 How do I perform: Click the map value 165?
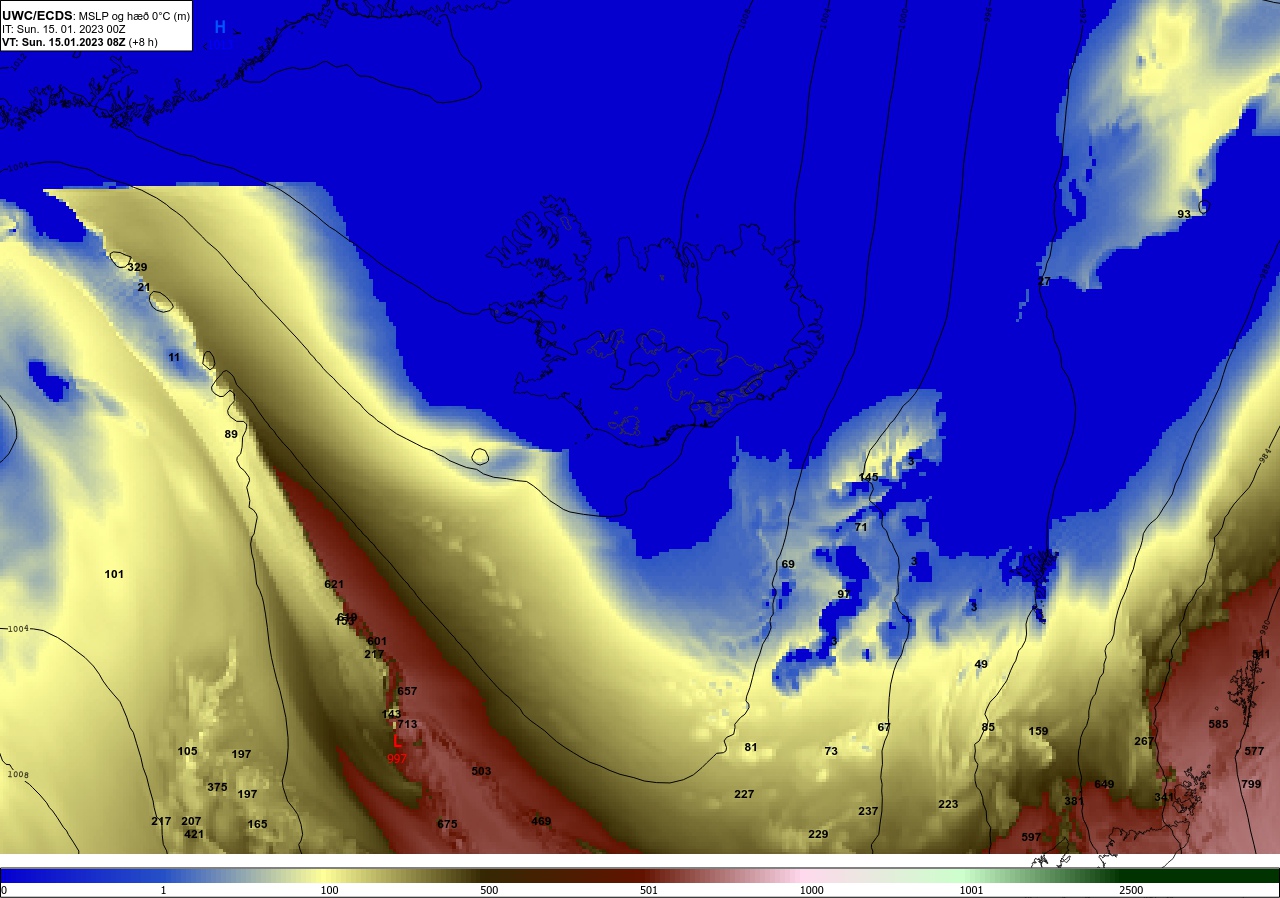tap(257, 824)
